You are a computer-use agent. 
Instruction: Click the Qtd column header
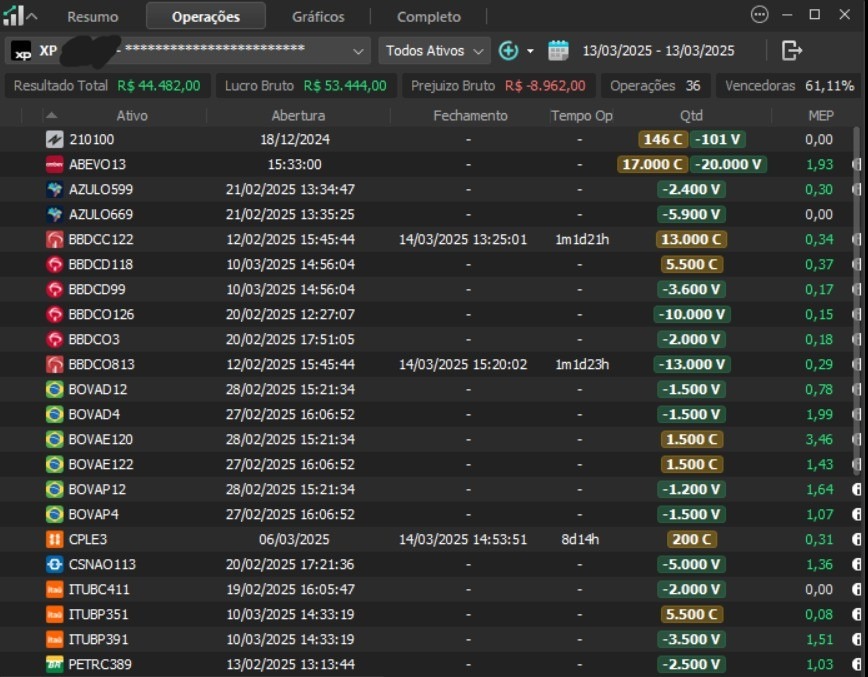point(691,116)
